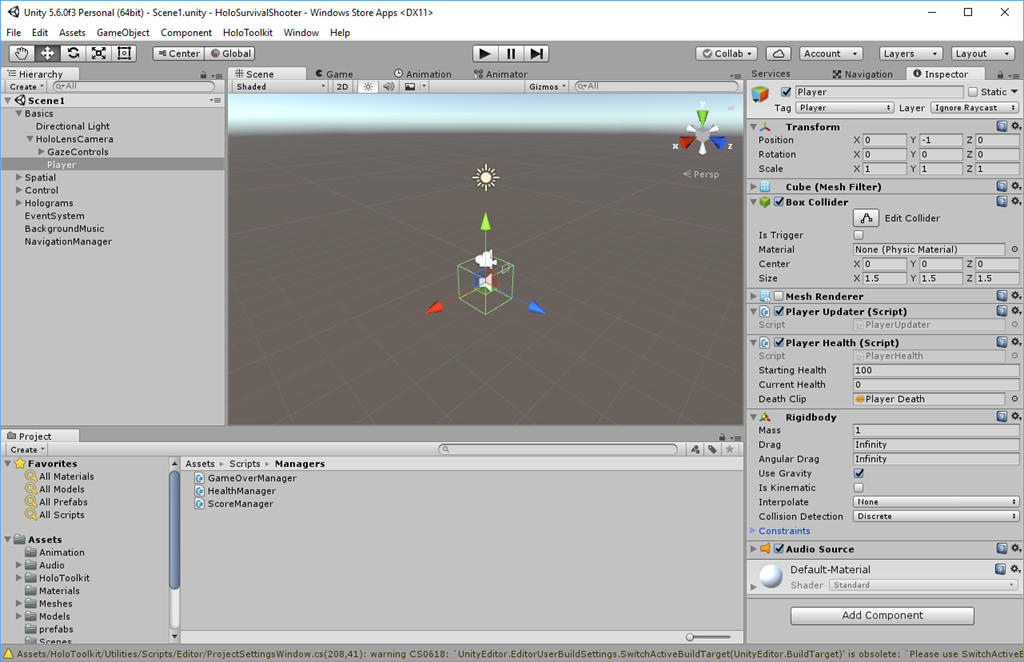Open the GameObject menu
The height and width of the screenshot is (662, 1024).
(x=123, y=32)
